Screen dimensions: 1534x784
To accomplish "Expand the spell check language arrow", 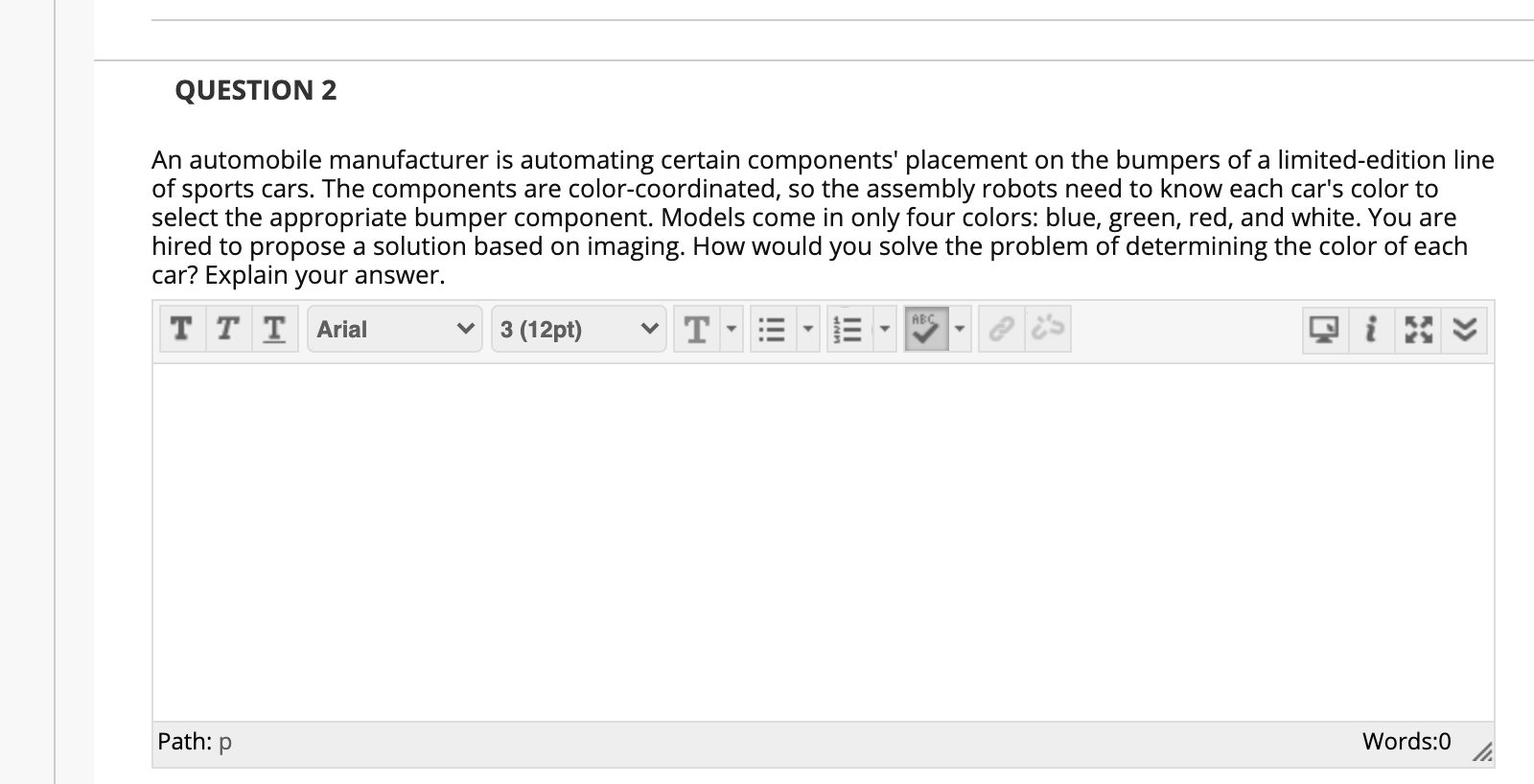I will point(960,330).
